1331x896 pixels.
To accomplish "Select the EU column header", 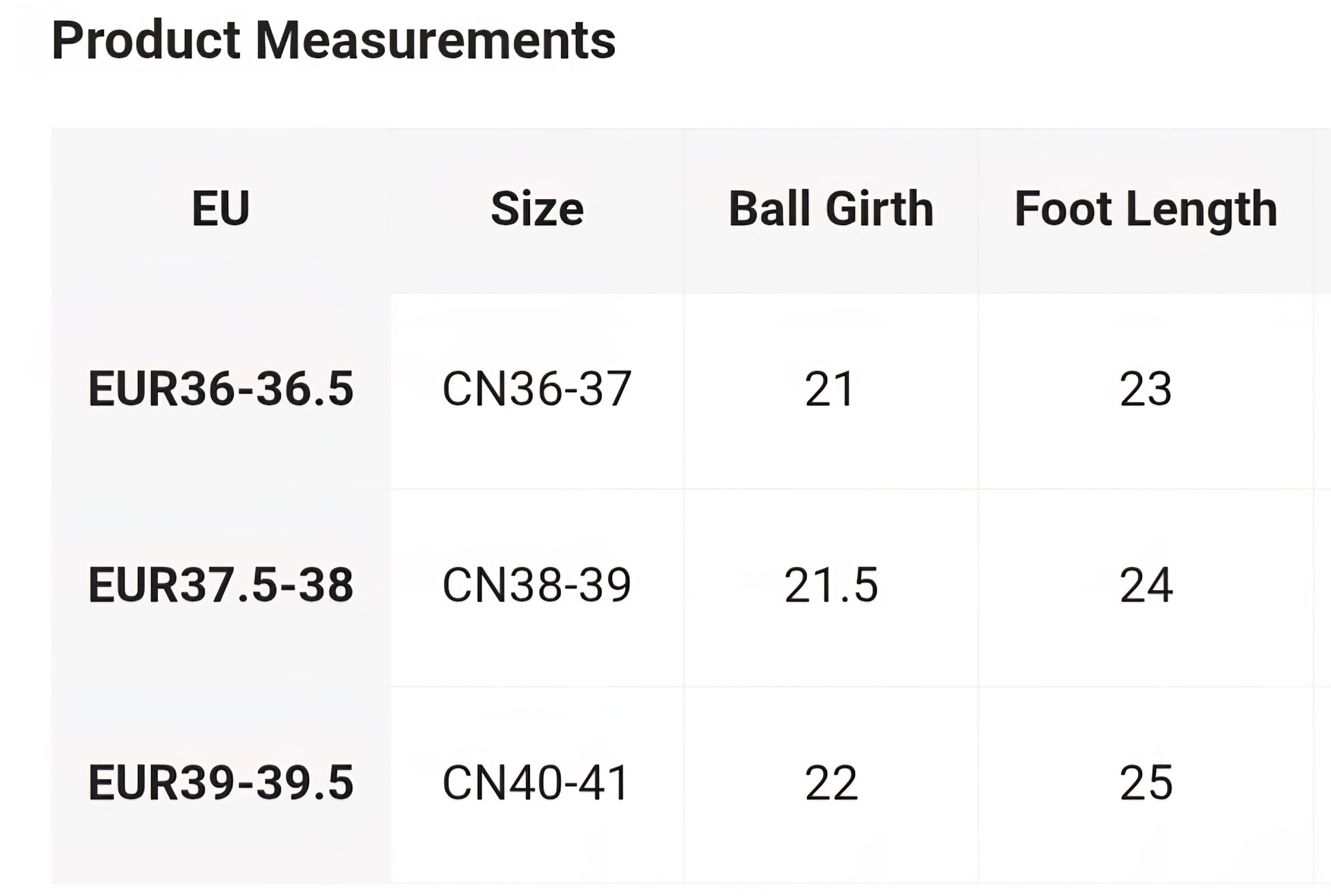I will 220,209.
